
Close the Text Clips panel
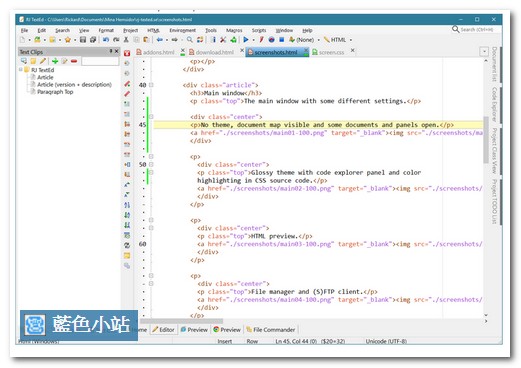click(x=116, y=51)
